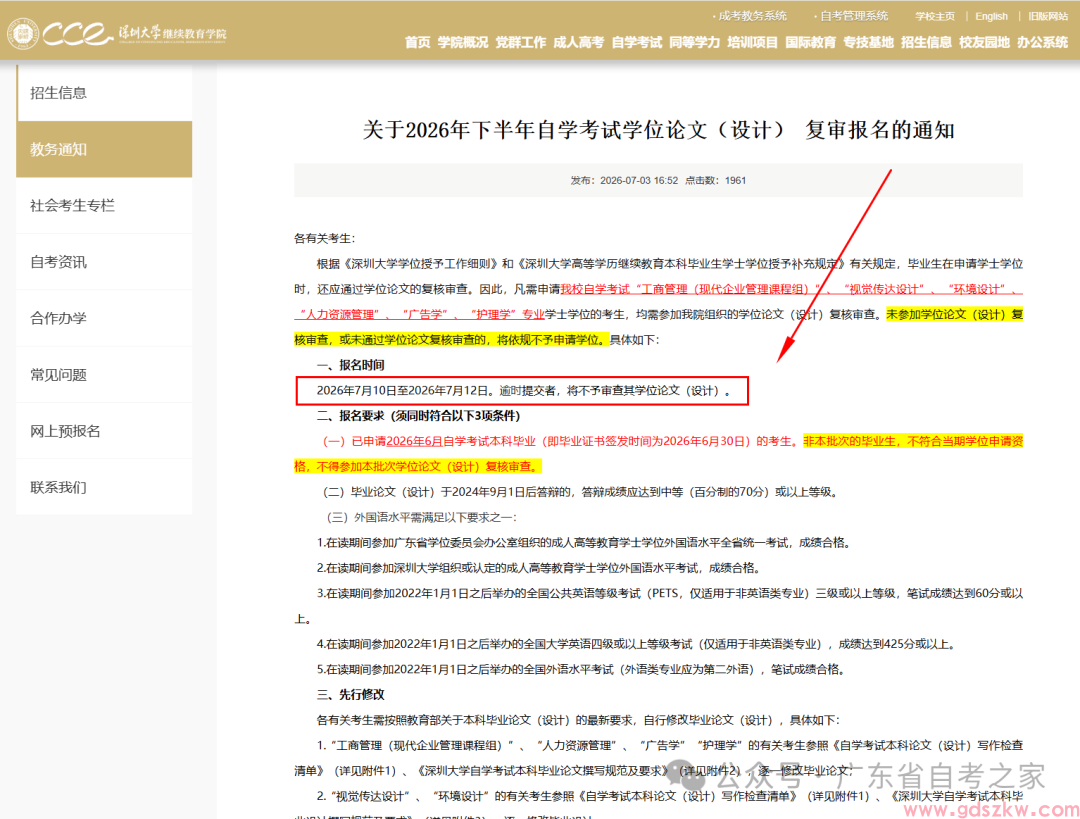Go to 网上预报名 in sidebar

104,431
